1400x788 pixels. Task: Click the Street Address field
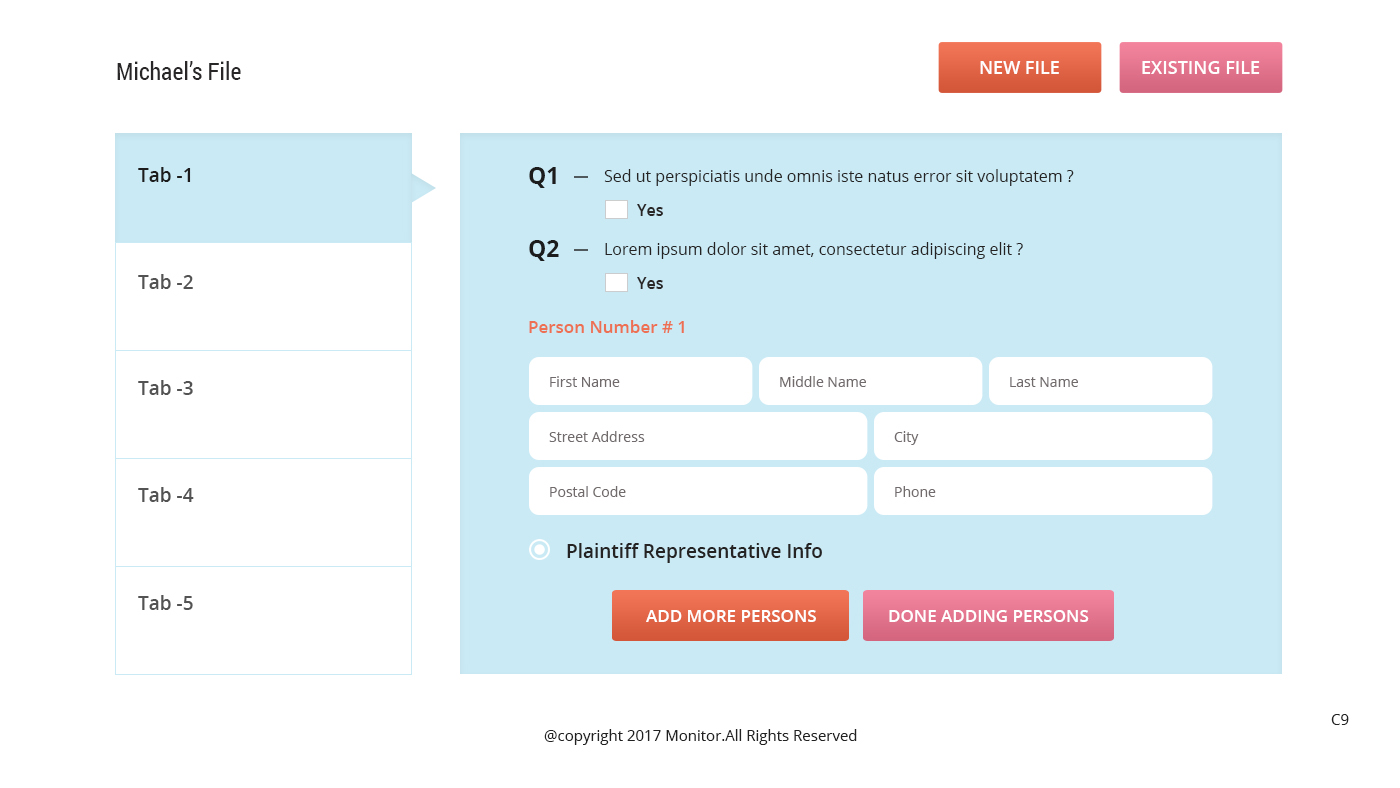[698, 437]
